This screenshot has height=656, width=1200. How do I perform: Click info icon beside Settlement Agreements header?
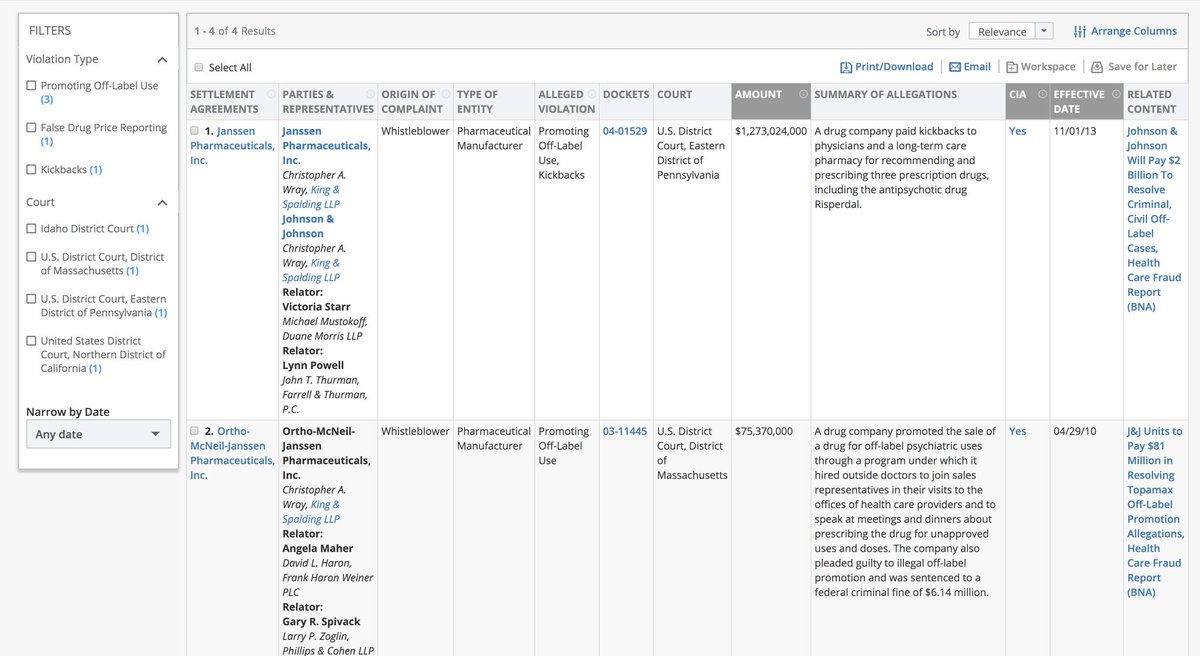pyautogui.click(x=271, y=94)
